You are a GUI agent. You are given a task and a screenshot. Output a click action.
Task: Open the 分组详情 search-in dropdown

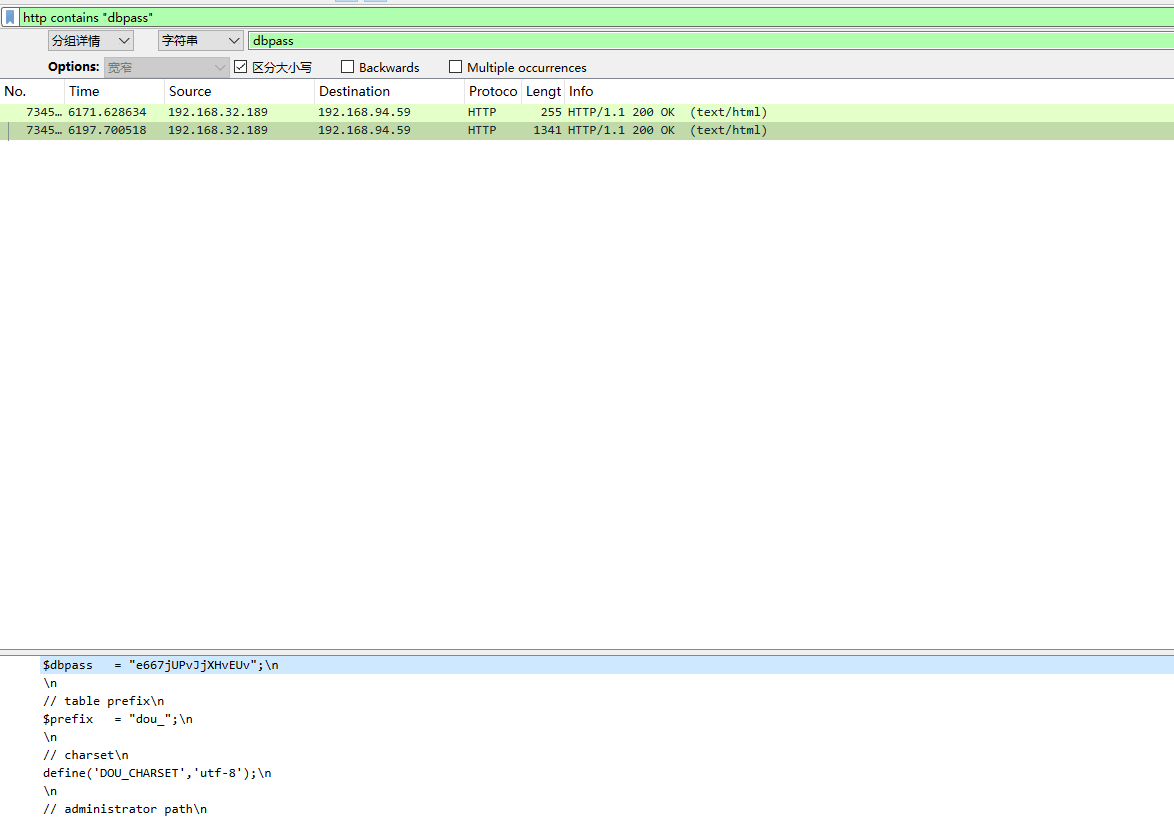click(91, 41)
